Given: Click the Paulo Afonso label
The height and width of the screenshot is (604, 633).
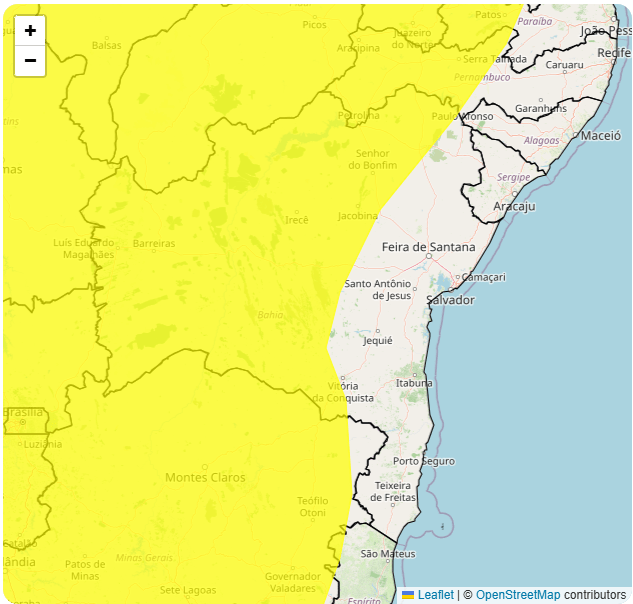Looking at the screenshot, I should [x=462, y=116].
